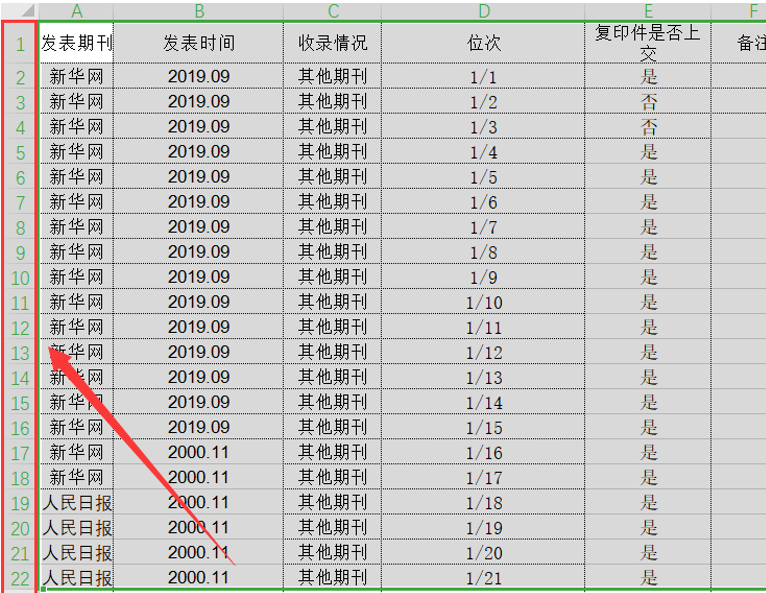Viewport: 766px width, 593px height.
Task: Click 2019.09 in row 16
Action: [199, 427]
